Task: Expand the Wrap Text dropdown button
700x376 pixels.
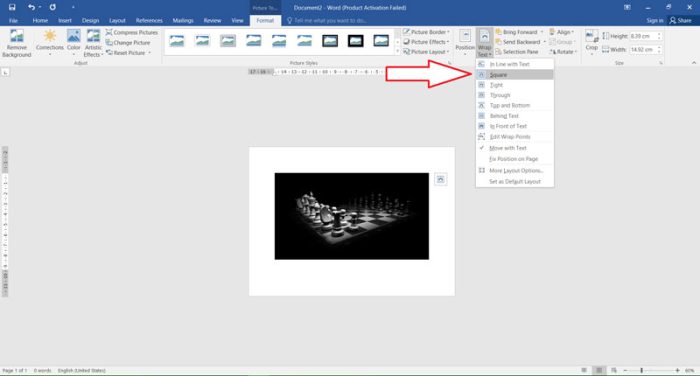Action: point(484,43)
